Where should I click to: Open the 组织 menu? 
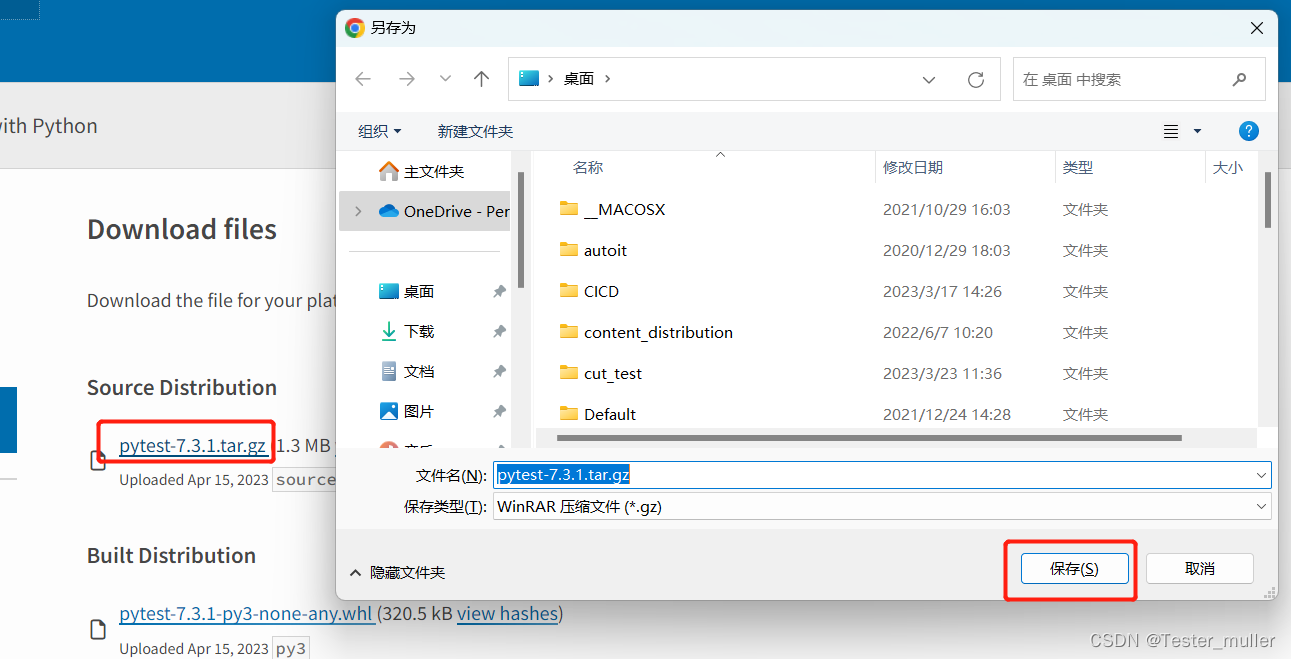(x=379, y=131)
